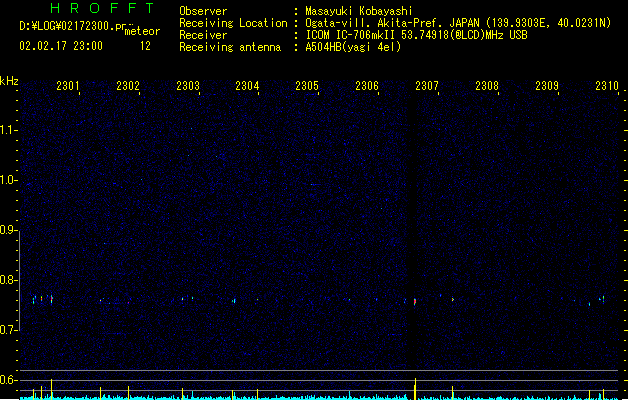Select the ICOM IC-706mkII receiver description

[416, 35]
